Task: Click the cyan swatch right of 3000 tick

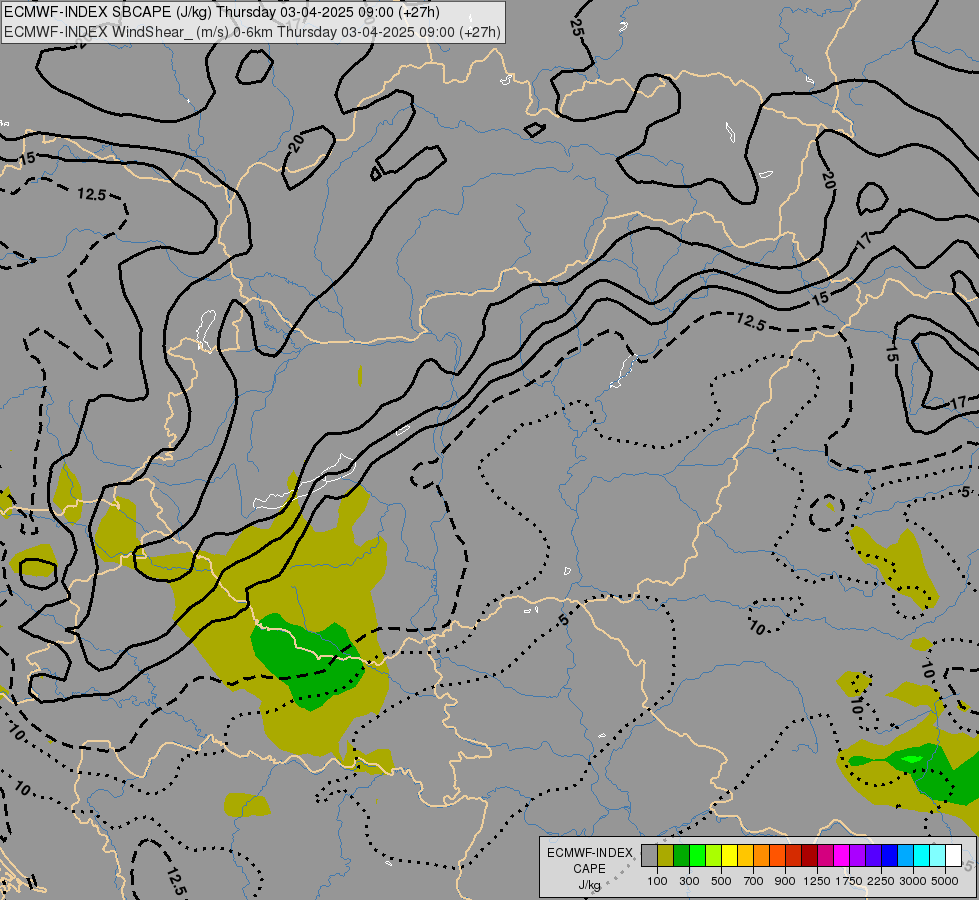Action: pos(921,855)
